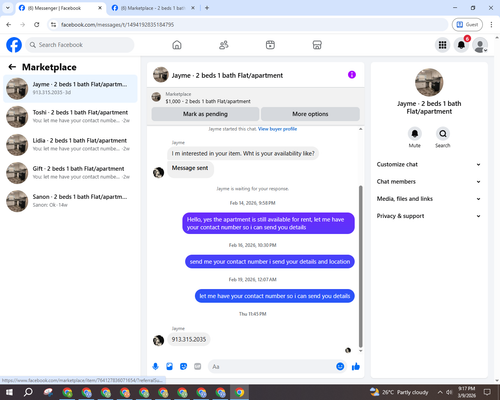Open the Marketplace storefront icon in top bar
This screenshot has height=400, width=500.
[x=317, y=45]
